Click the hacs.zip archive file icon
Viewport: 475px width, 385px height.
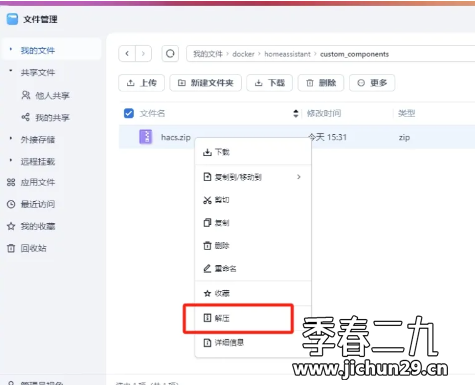(x=146, y=137)
